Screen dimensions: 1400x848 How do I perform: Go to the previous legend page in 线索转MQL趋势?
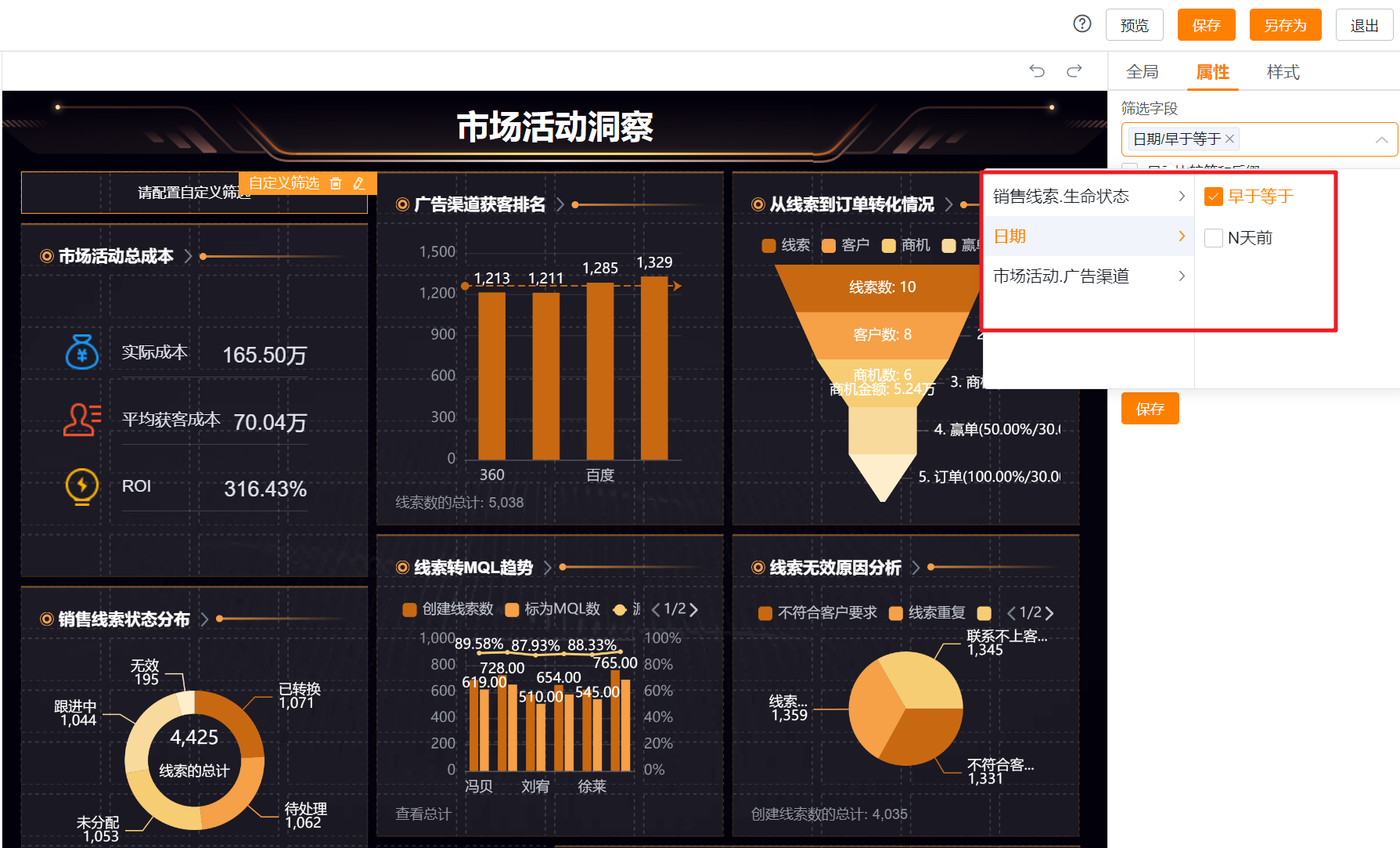click(x=656, y=609)
